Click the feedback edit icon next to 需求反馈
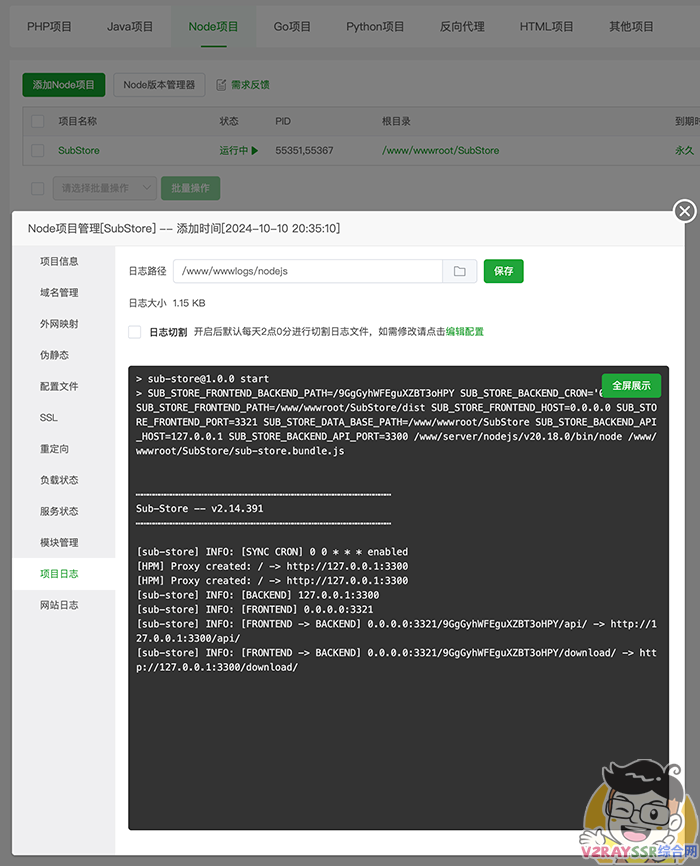The width and height of the screenshot is (700, 866). coord(221,85)
